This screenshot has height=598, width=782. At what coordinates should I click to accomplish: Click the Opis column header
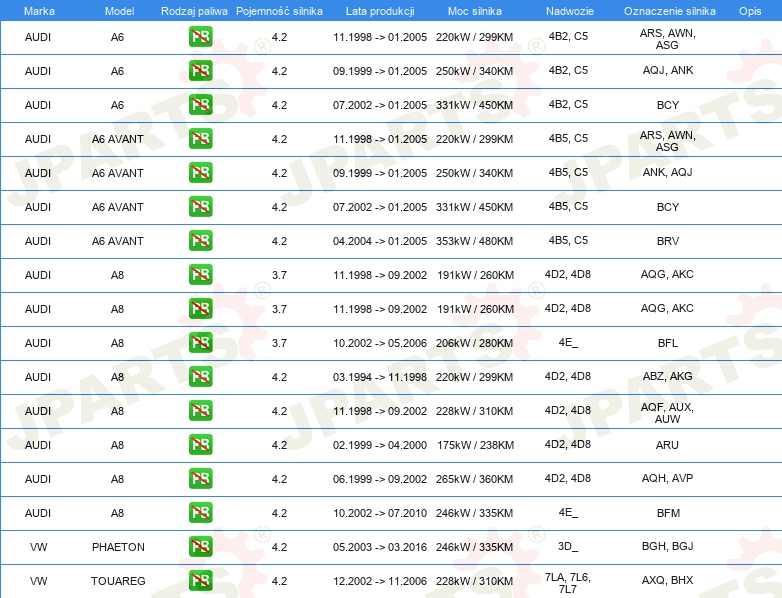click(750, 11)
